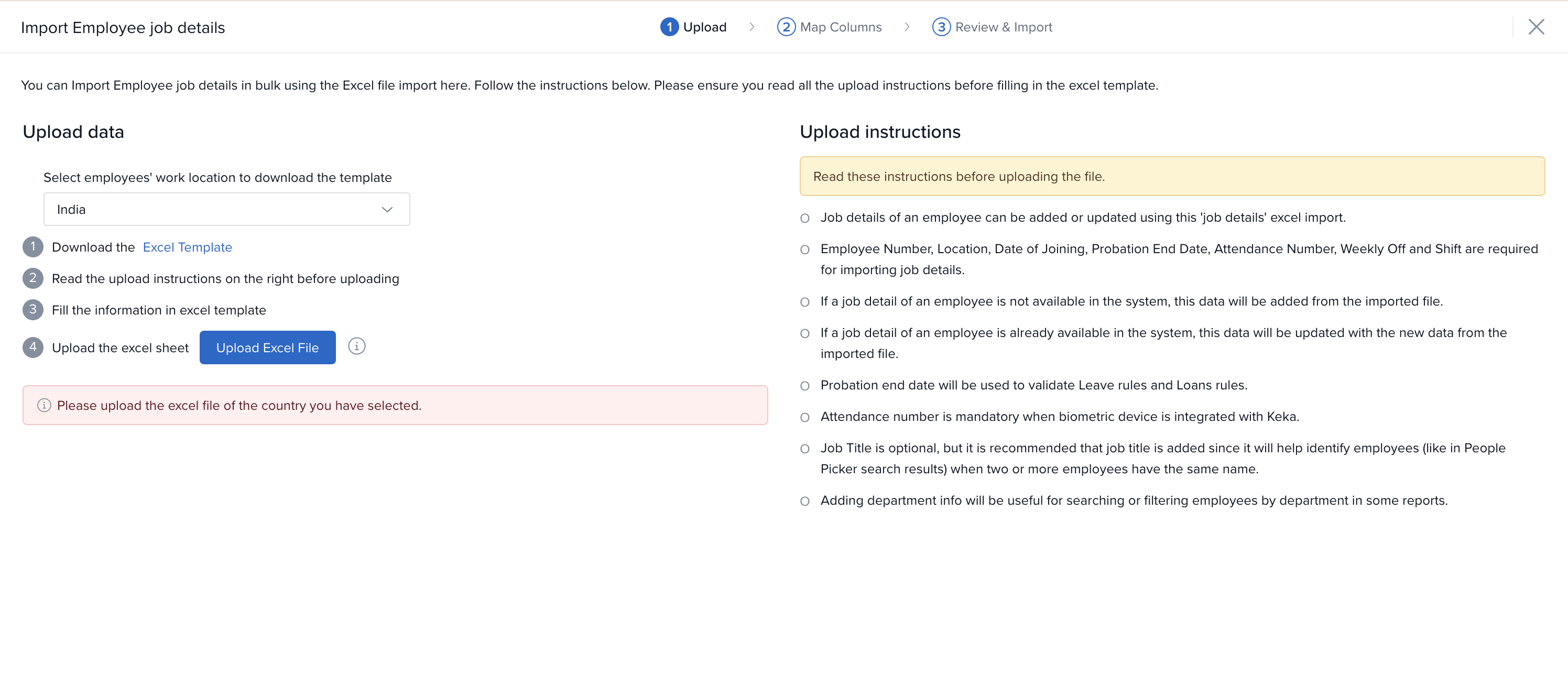
Task: Close the import dialog with X
Action: click(x=1536, y=27)
